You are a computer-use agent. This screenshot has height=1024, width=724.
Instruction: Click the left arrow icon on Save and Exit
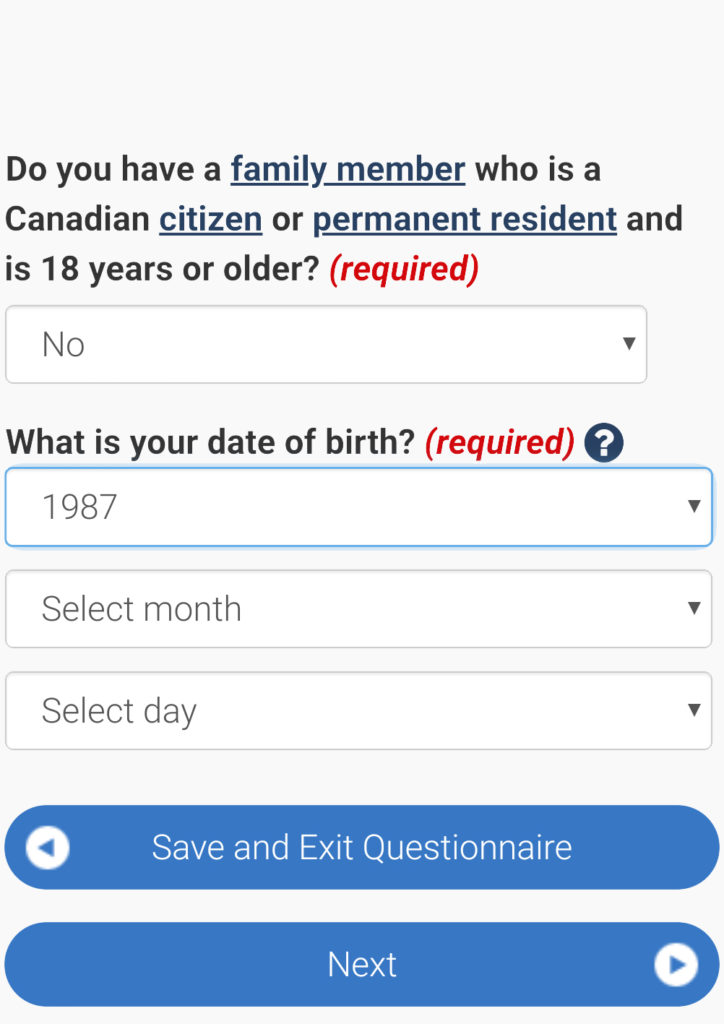pos(48,848)
